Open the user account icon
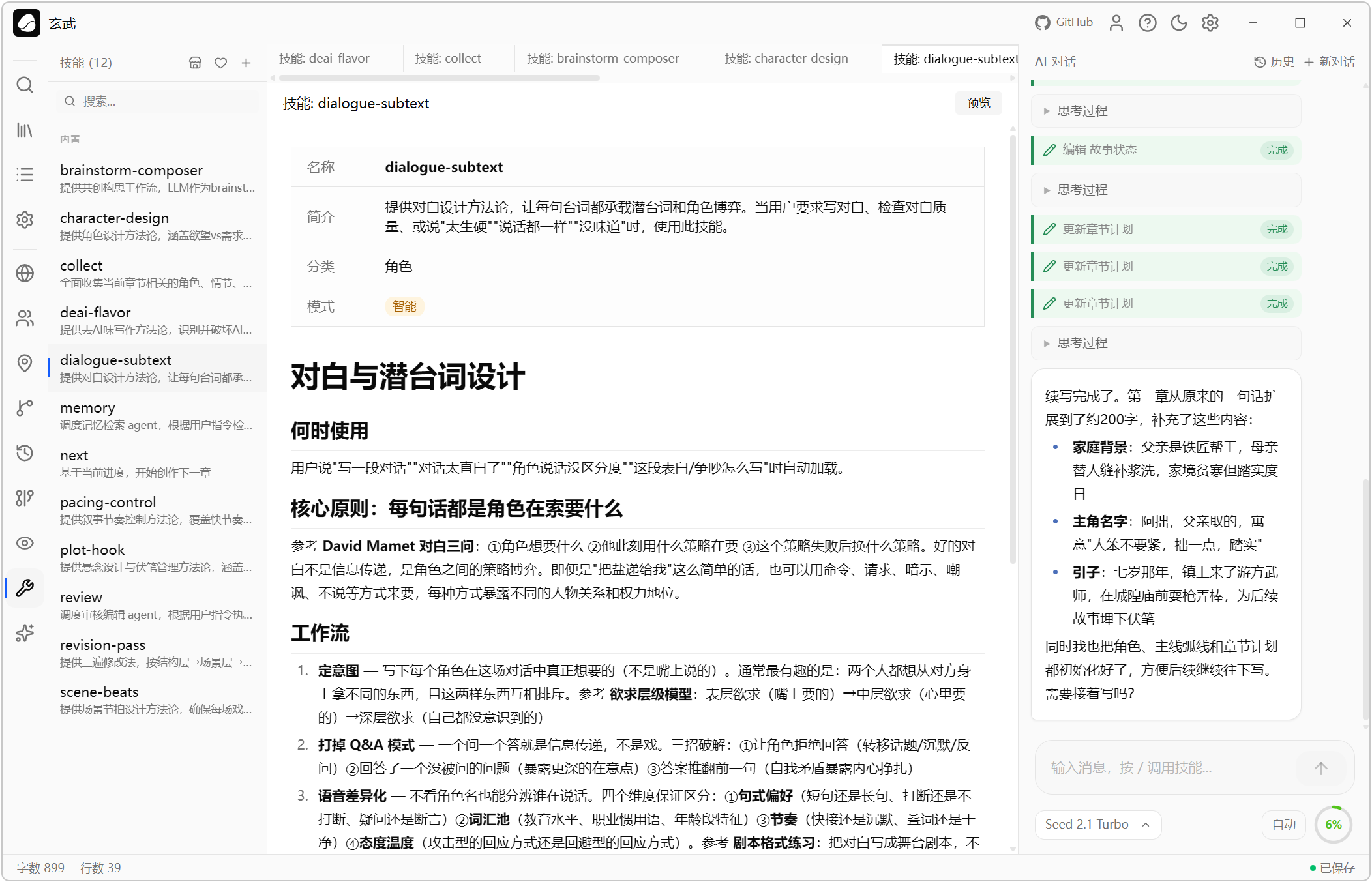1372x882 pixels. tap(1116, 23)
